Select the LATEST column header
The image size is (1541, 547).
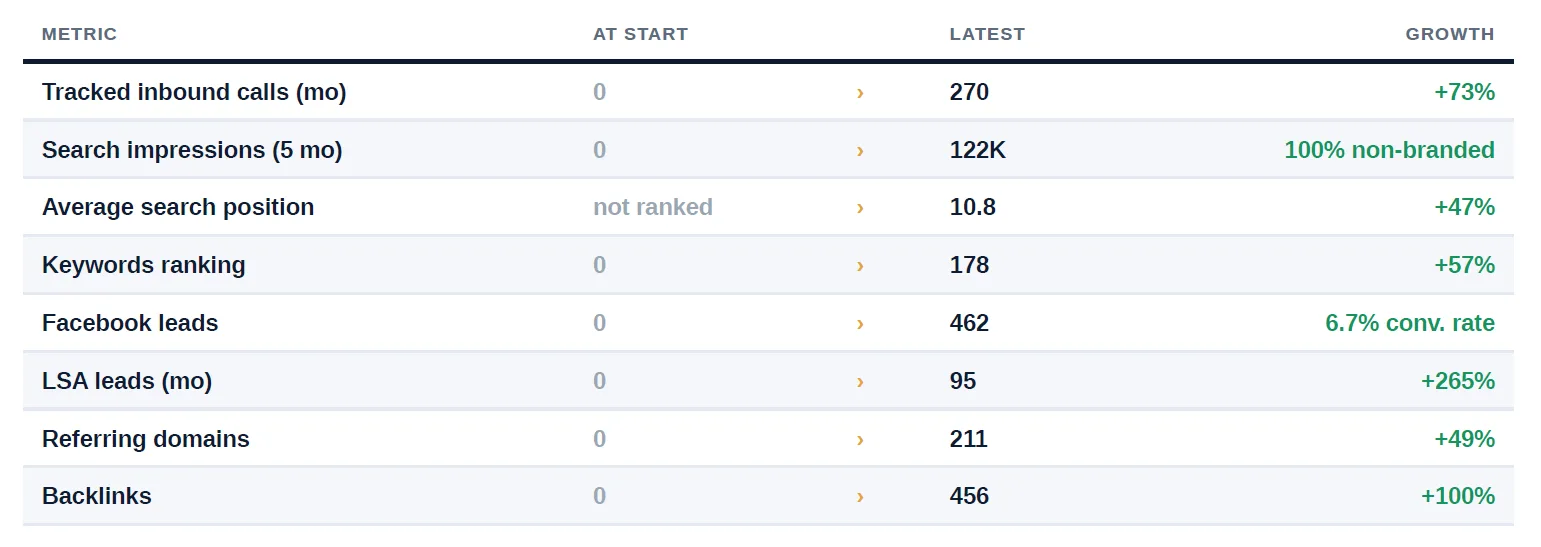click(987, 34)
